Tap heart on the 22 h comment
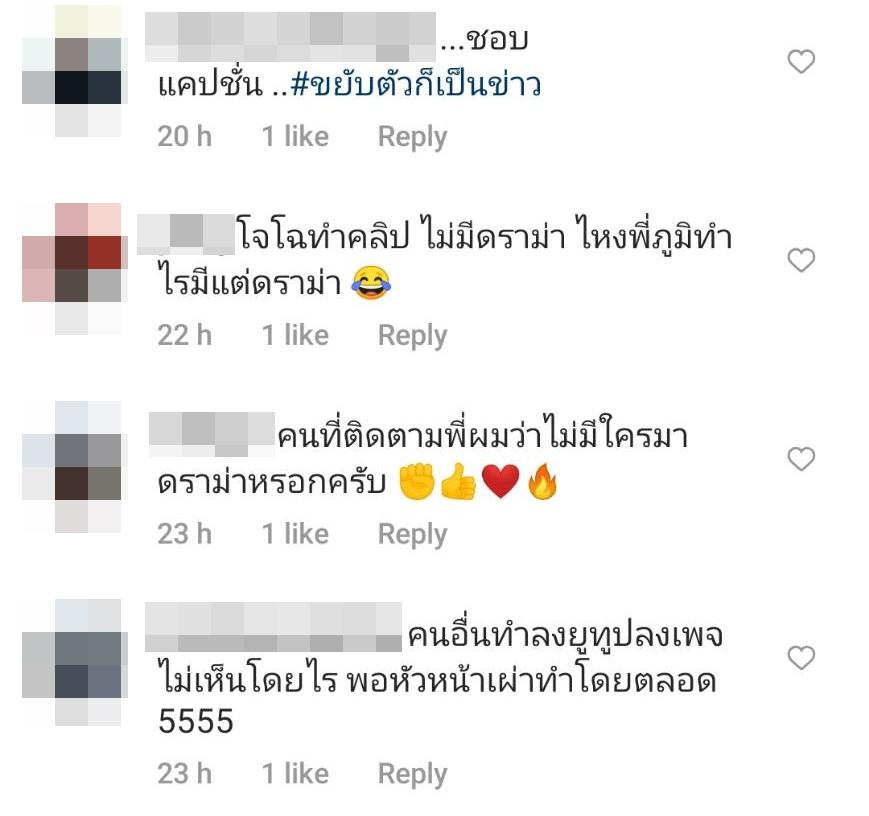 801,260
